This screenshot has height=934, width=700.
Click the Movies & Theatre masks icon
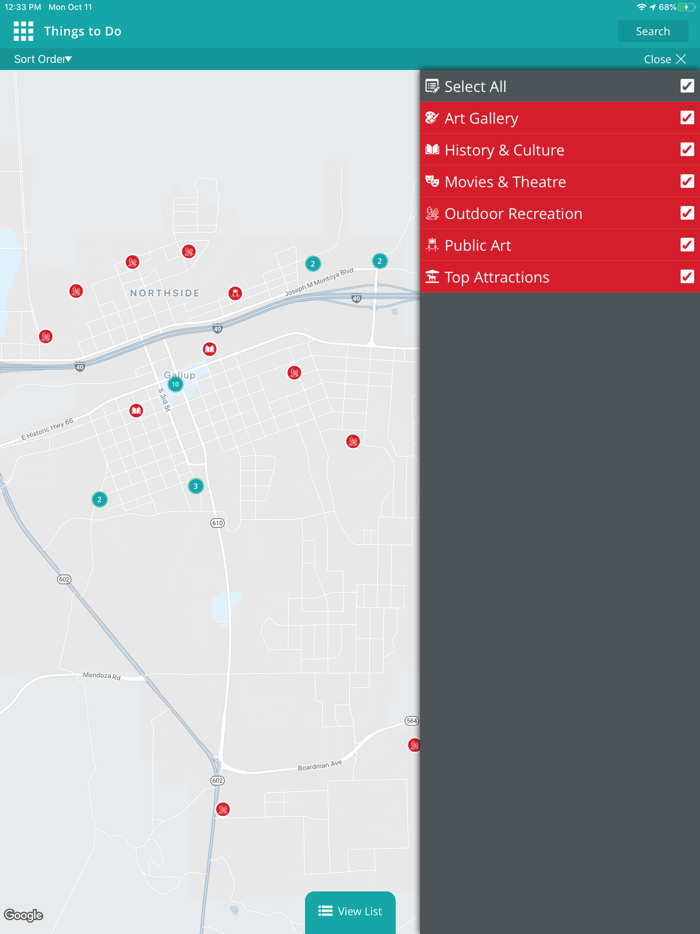[x=432, y=181]
